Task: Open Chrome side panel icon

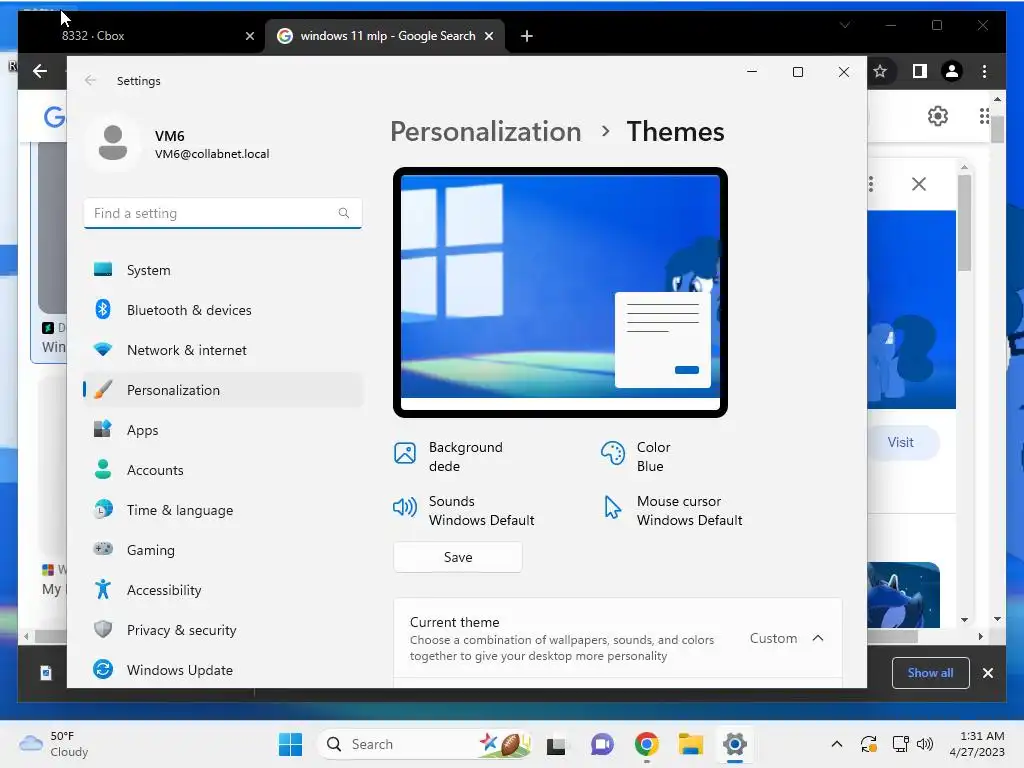Action: click(920, 71)
